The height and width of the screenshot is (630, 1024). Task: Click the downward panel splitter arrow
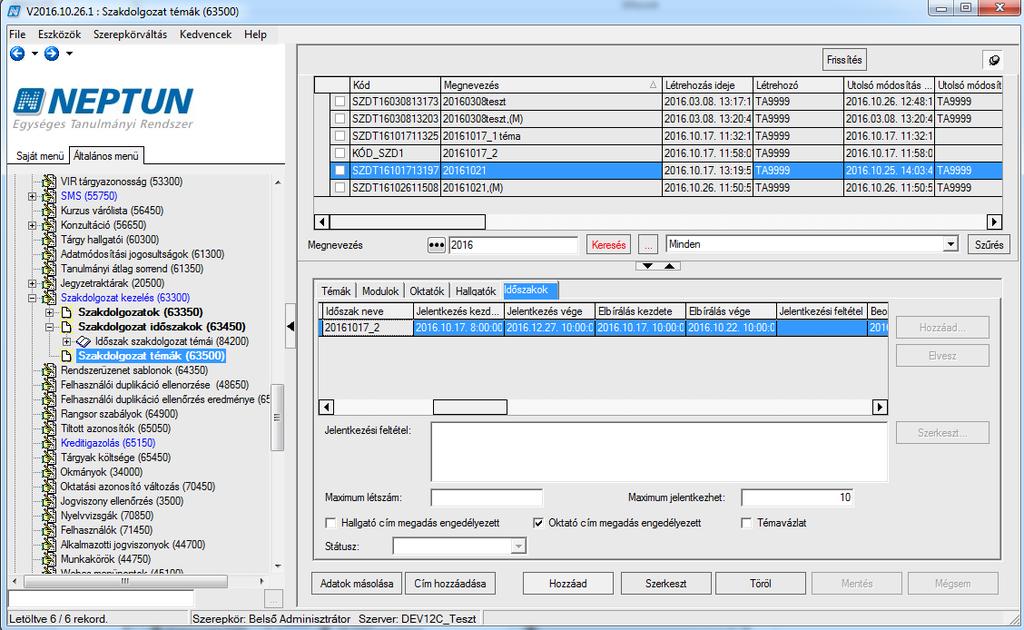[647, 266]
